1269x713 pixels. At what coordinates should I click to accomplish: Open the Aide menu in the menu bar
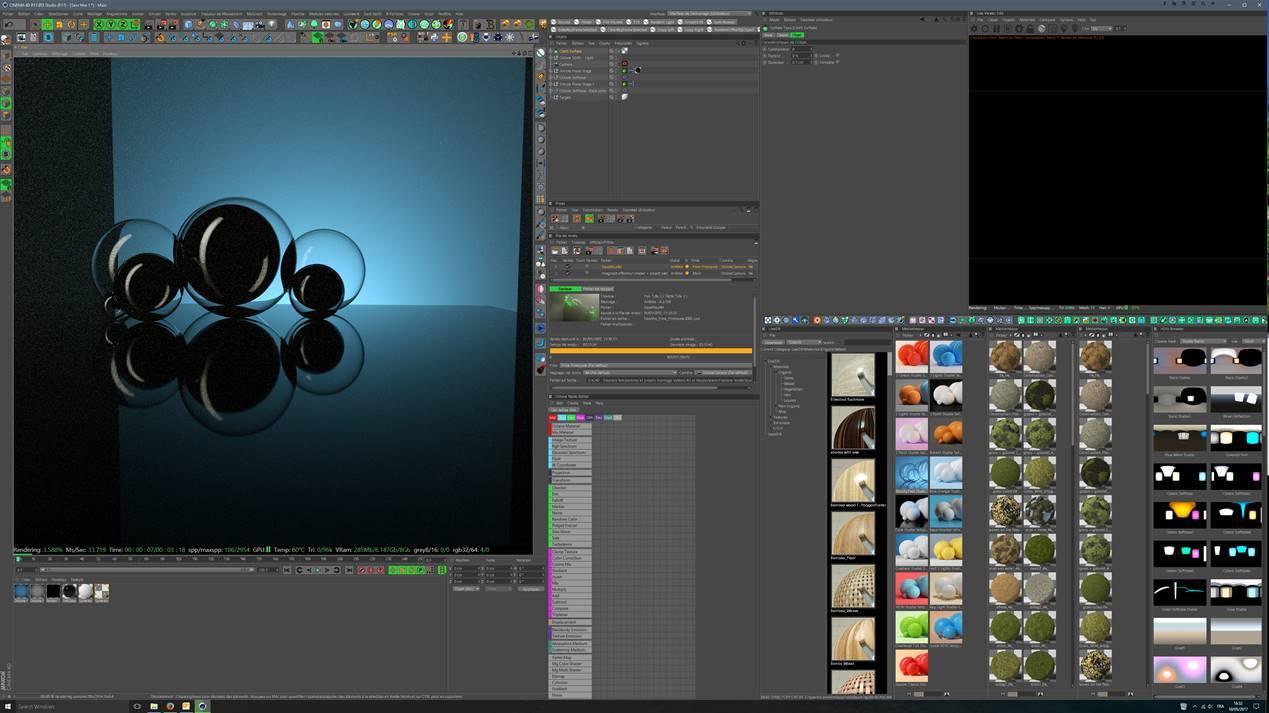(x=460, y=14)
